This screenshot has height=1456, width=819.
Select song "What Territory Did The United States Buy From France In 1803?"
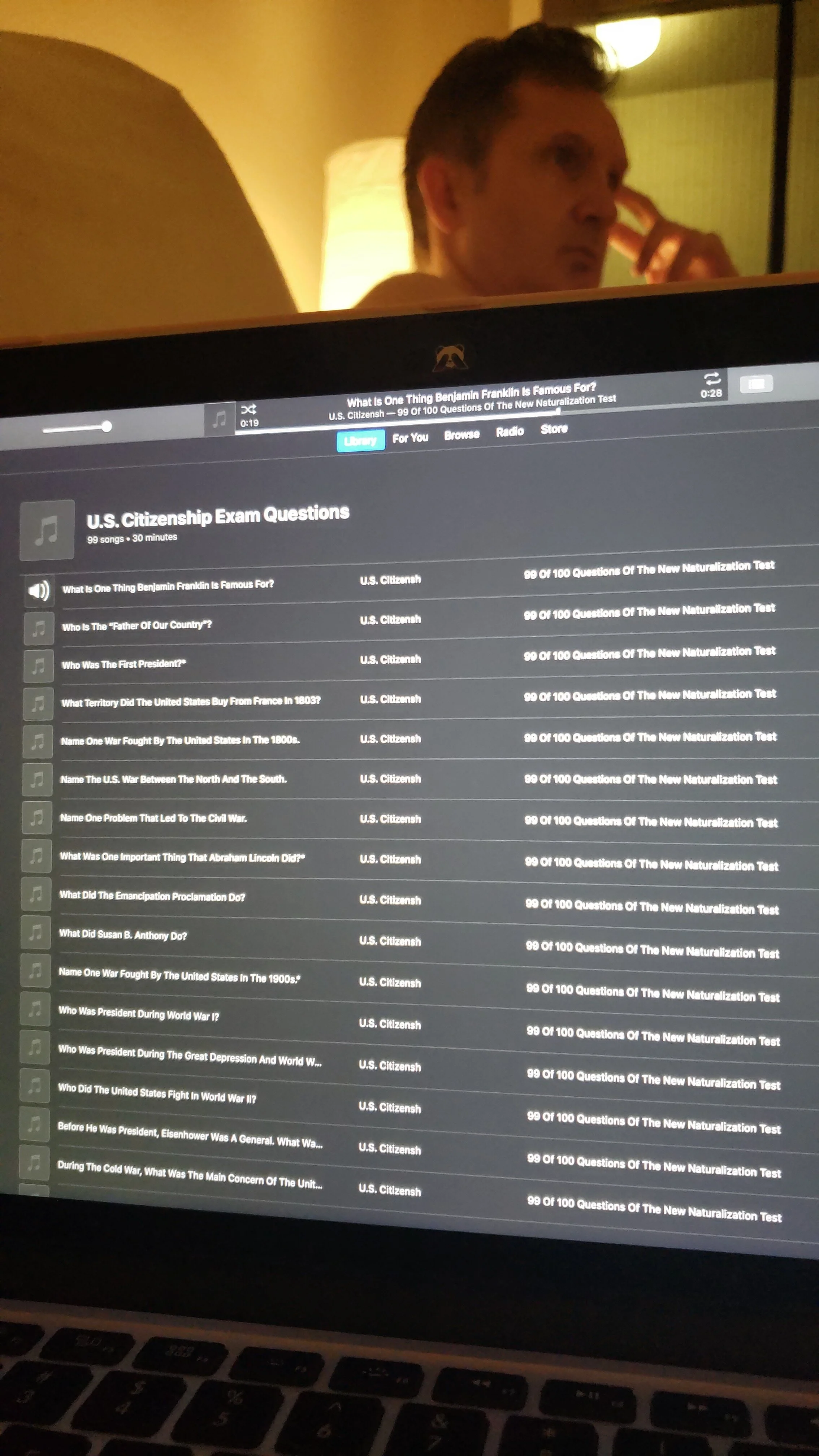point(191,702)
